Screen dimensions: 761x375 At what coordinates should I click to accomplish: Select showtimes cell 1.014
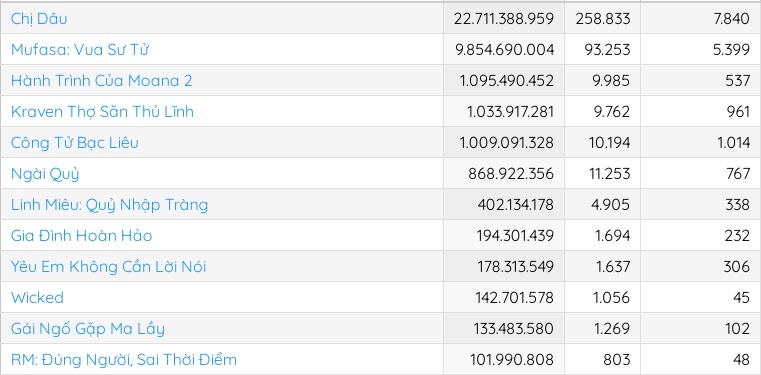click(x=701, y=143)
